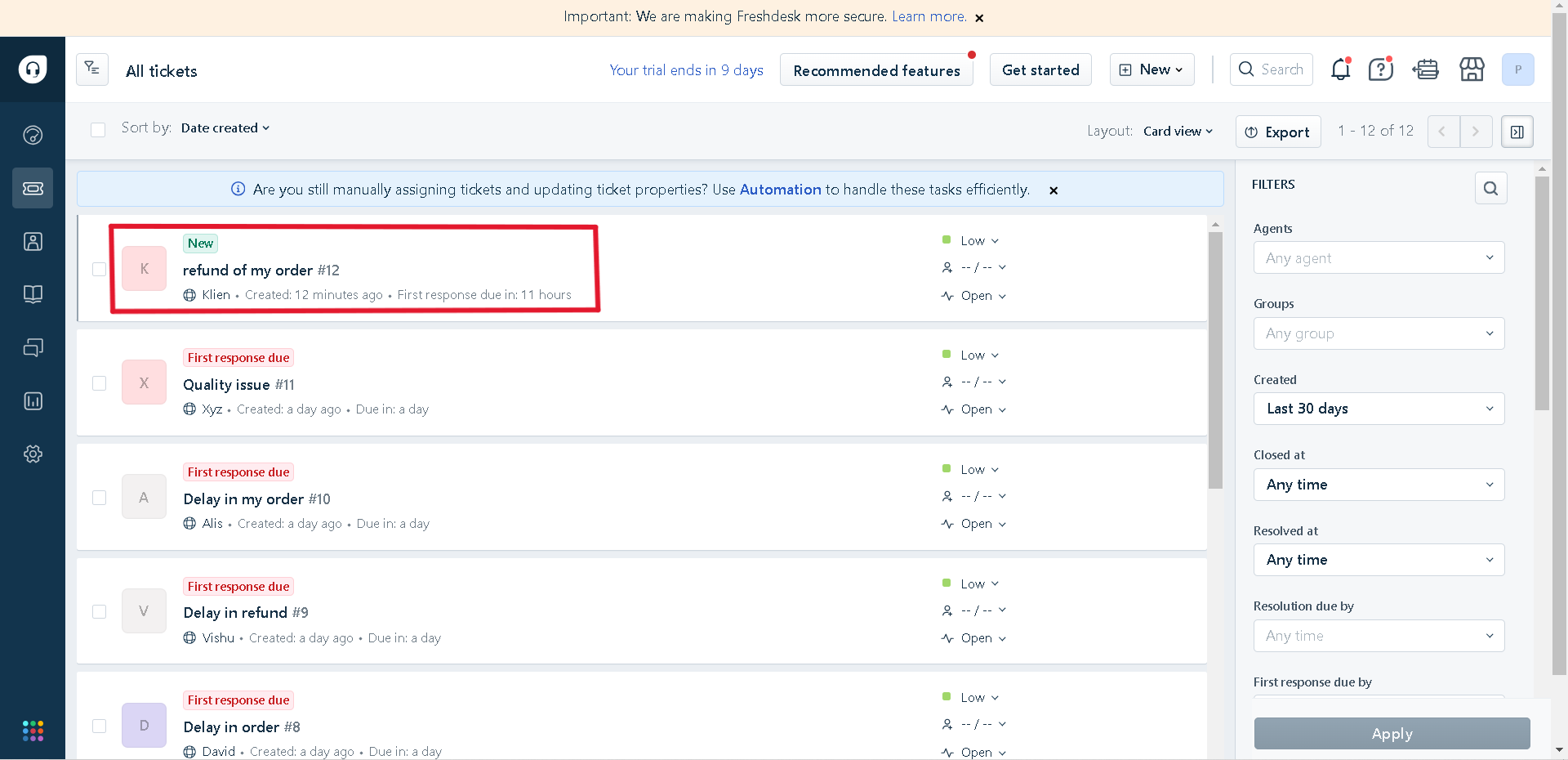Open Your trial ends in 9 days link
Image resolution: width=1568 pixels, height=760 pixels.
click(x=686, y=70)
